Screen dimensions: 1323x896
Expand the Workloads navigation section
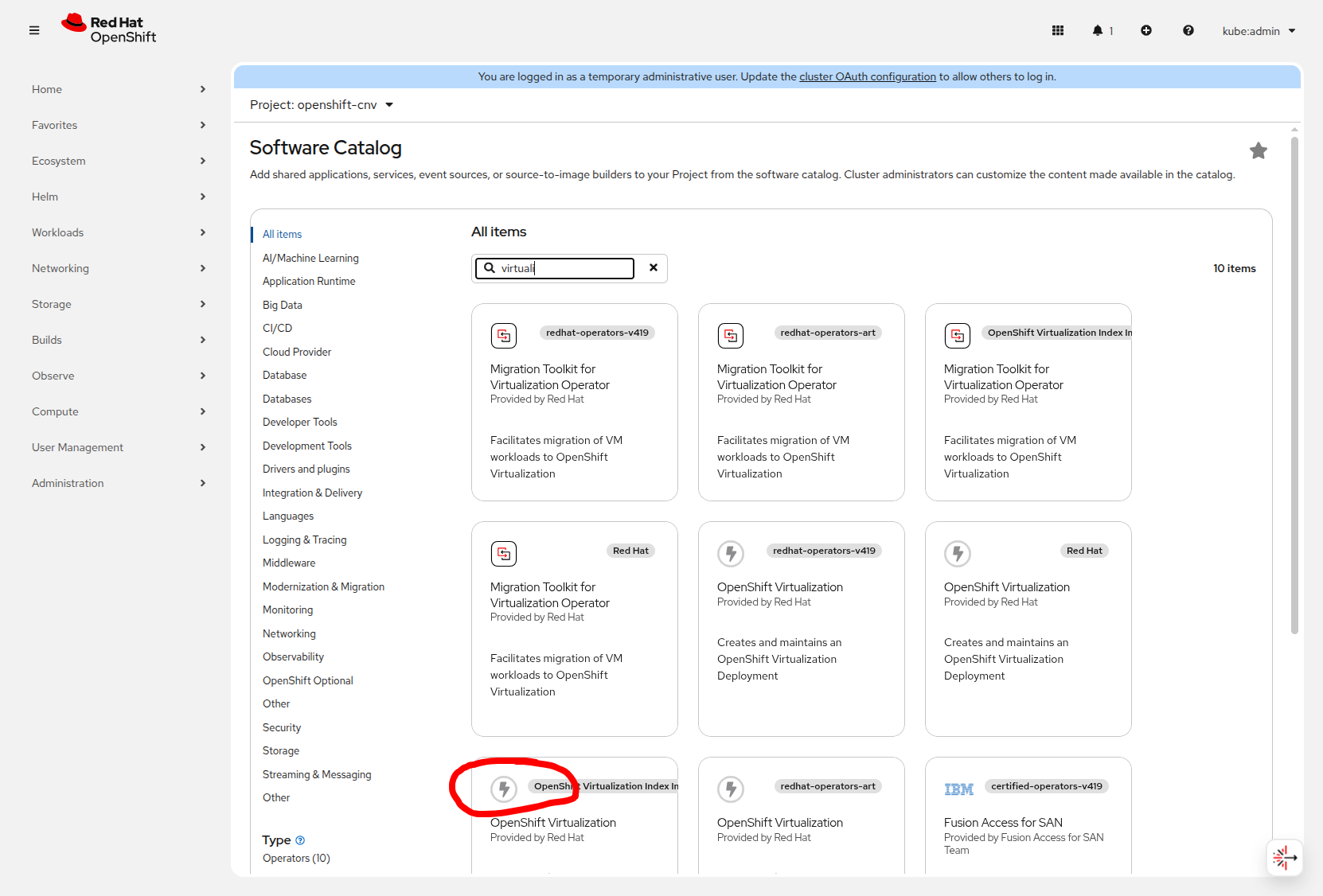pos(119,232)
